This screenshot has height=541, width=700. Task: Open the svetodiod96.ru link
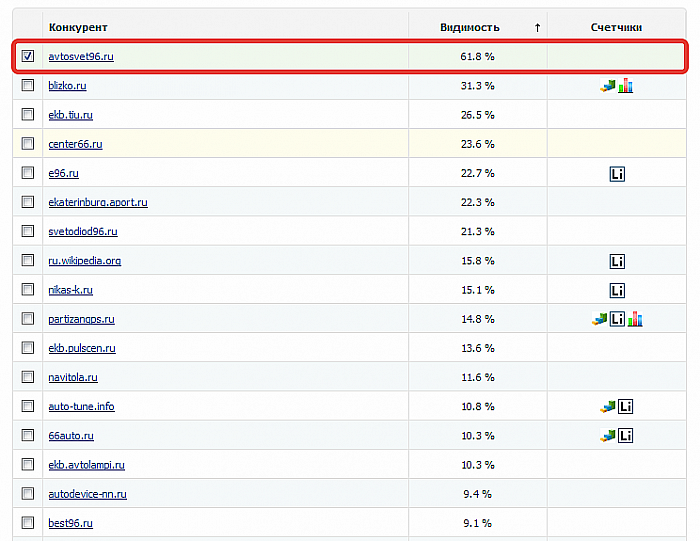point(83,232)
